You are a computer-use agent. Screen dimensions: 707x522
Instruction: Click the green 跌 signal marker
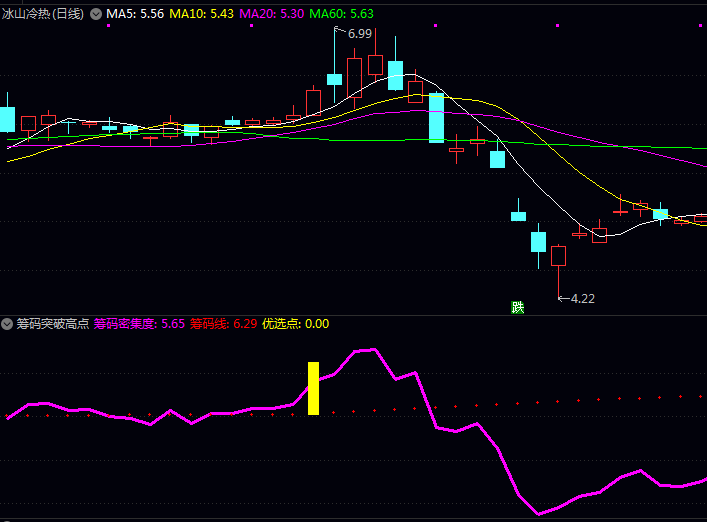coord(517,307)
